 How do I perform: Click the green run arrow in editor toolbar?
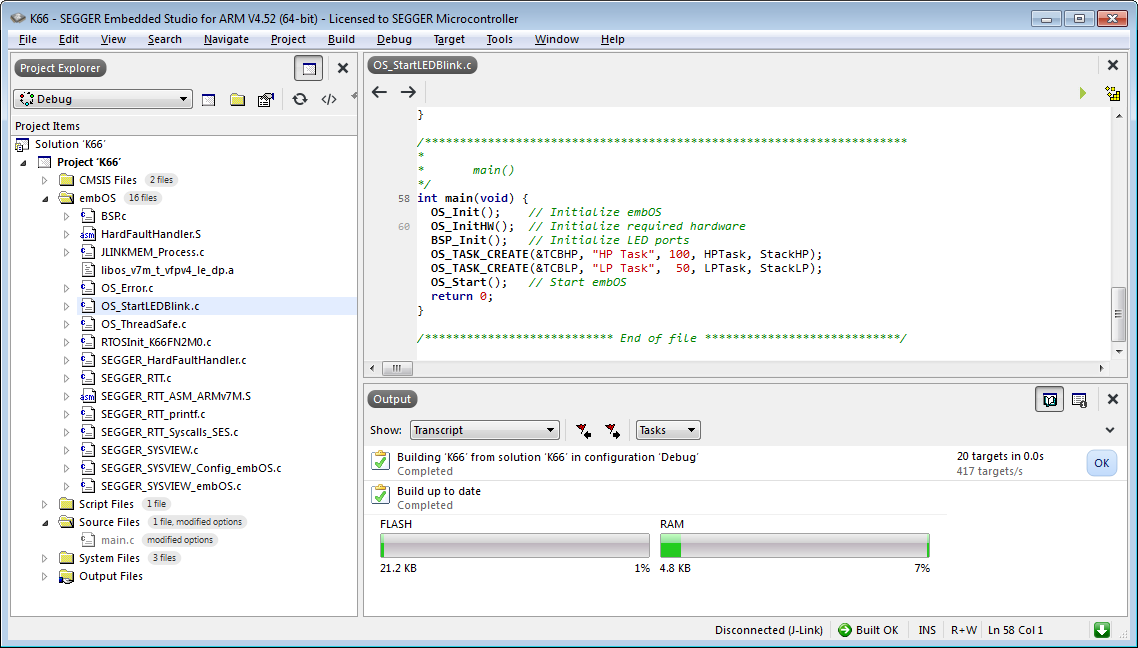point(1082,93)
